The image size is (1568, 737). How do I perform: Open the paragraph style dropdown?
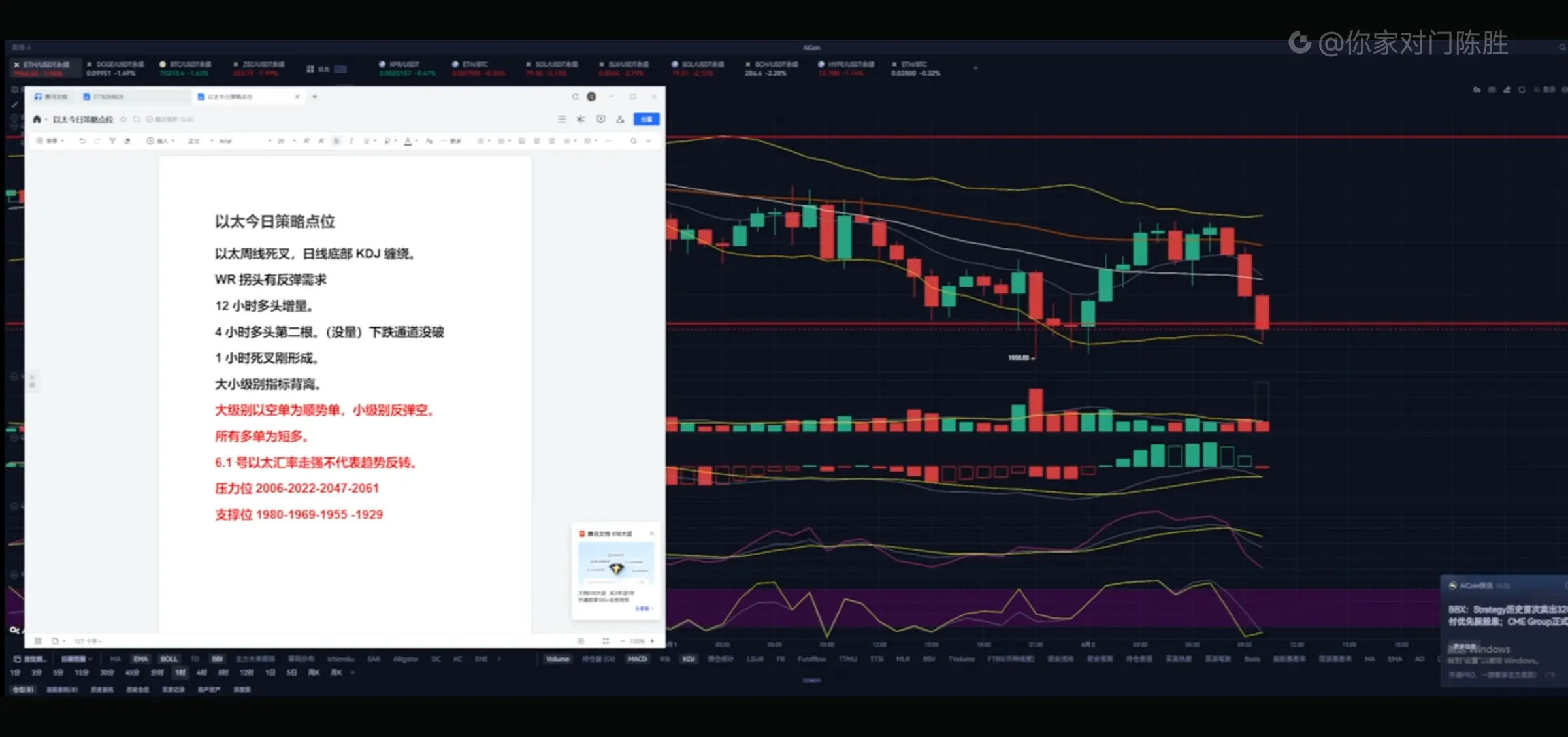[201, 140]
